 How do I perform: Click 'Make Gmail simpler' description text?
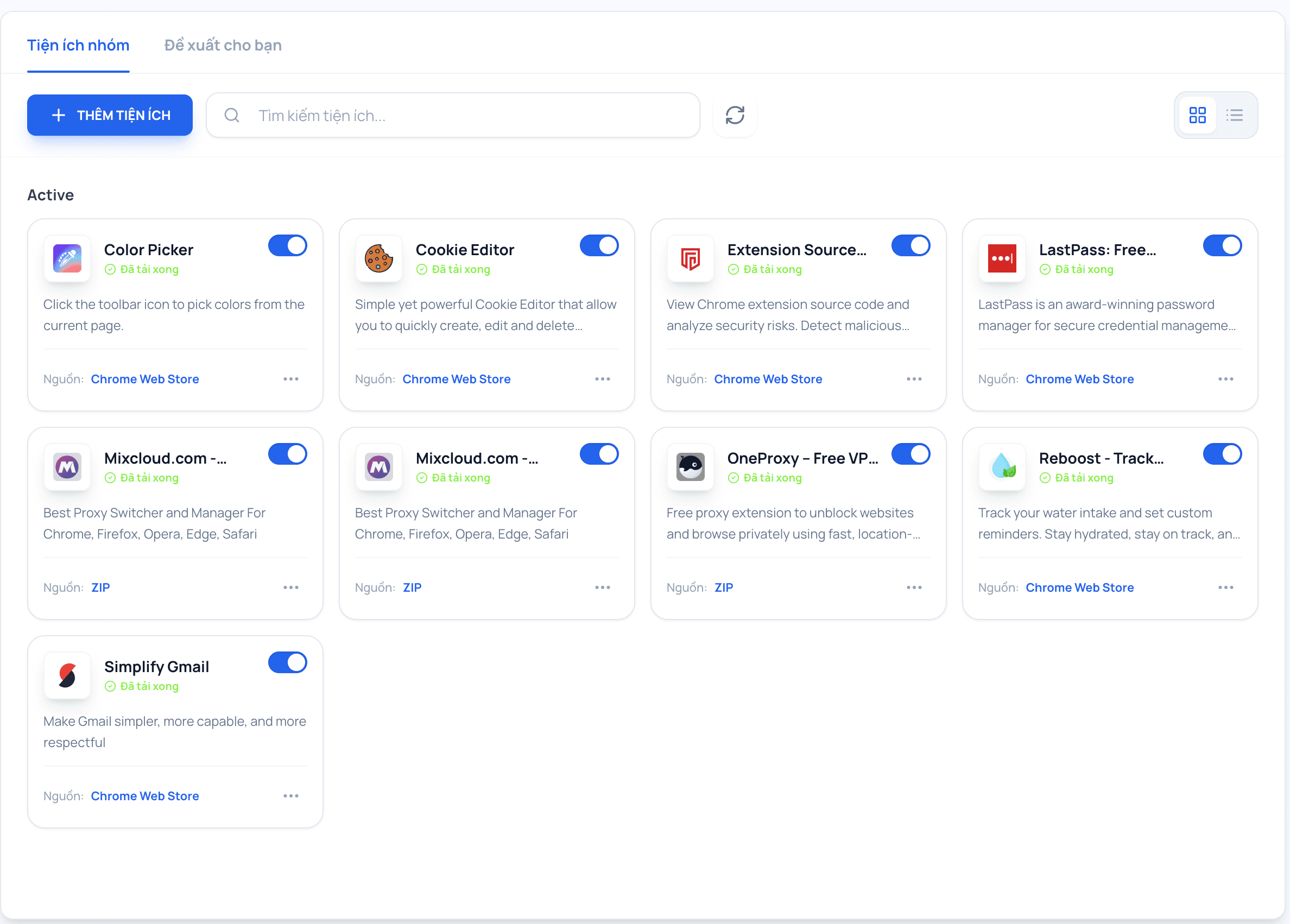pyautogui.click(x=175, y=732)
